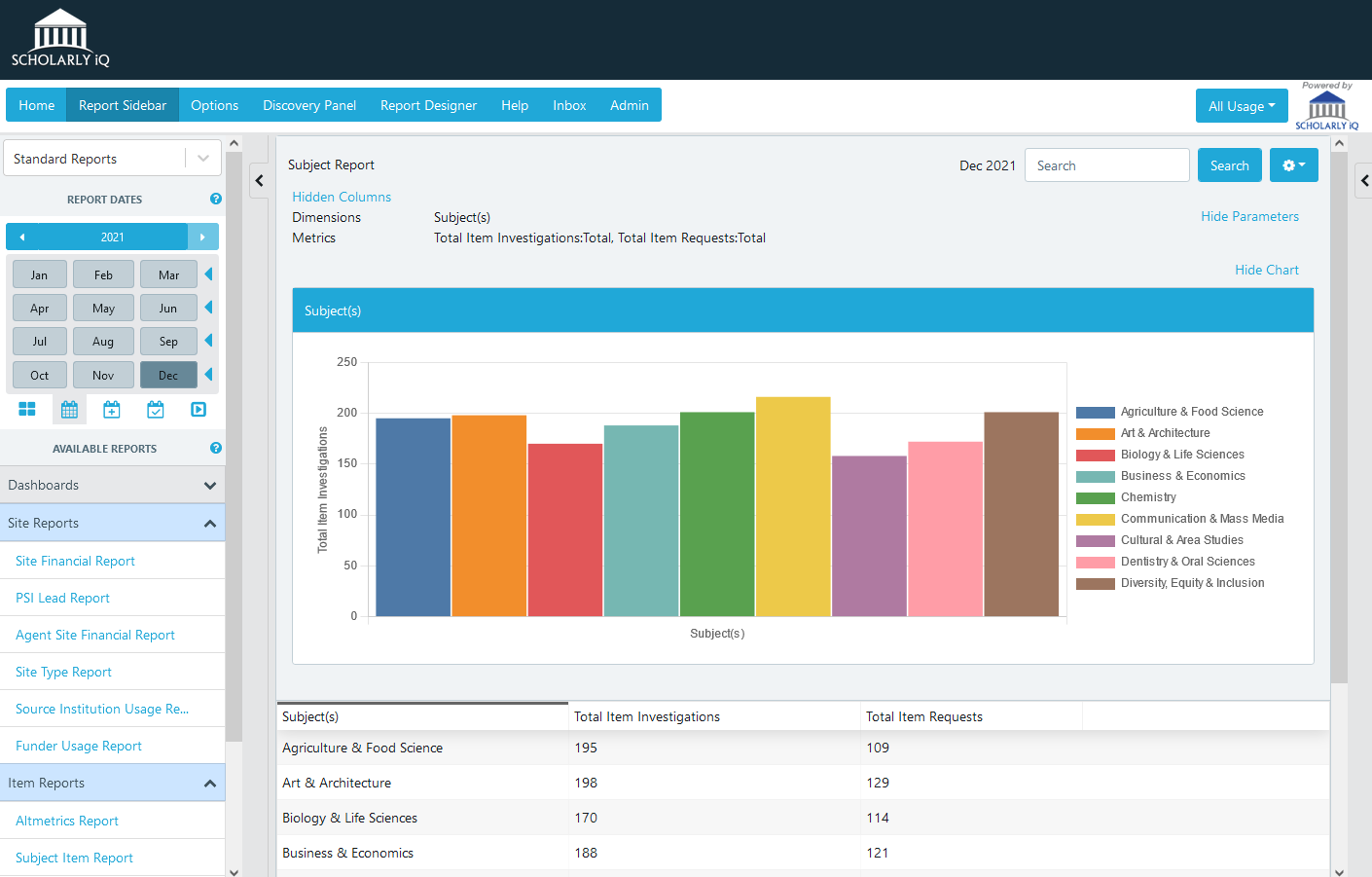1372x877 pixels.
Task: Toggle the Dec month selection
Action: pos(168,376)
